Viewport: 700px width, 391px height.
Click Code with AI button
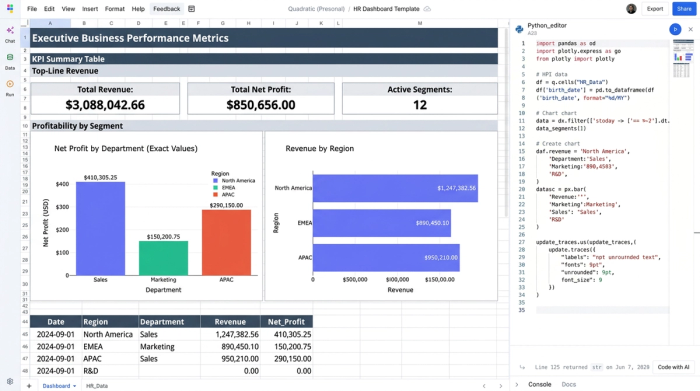click(x=673, y=367)
